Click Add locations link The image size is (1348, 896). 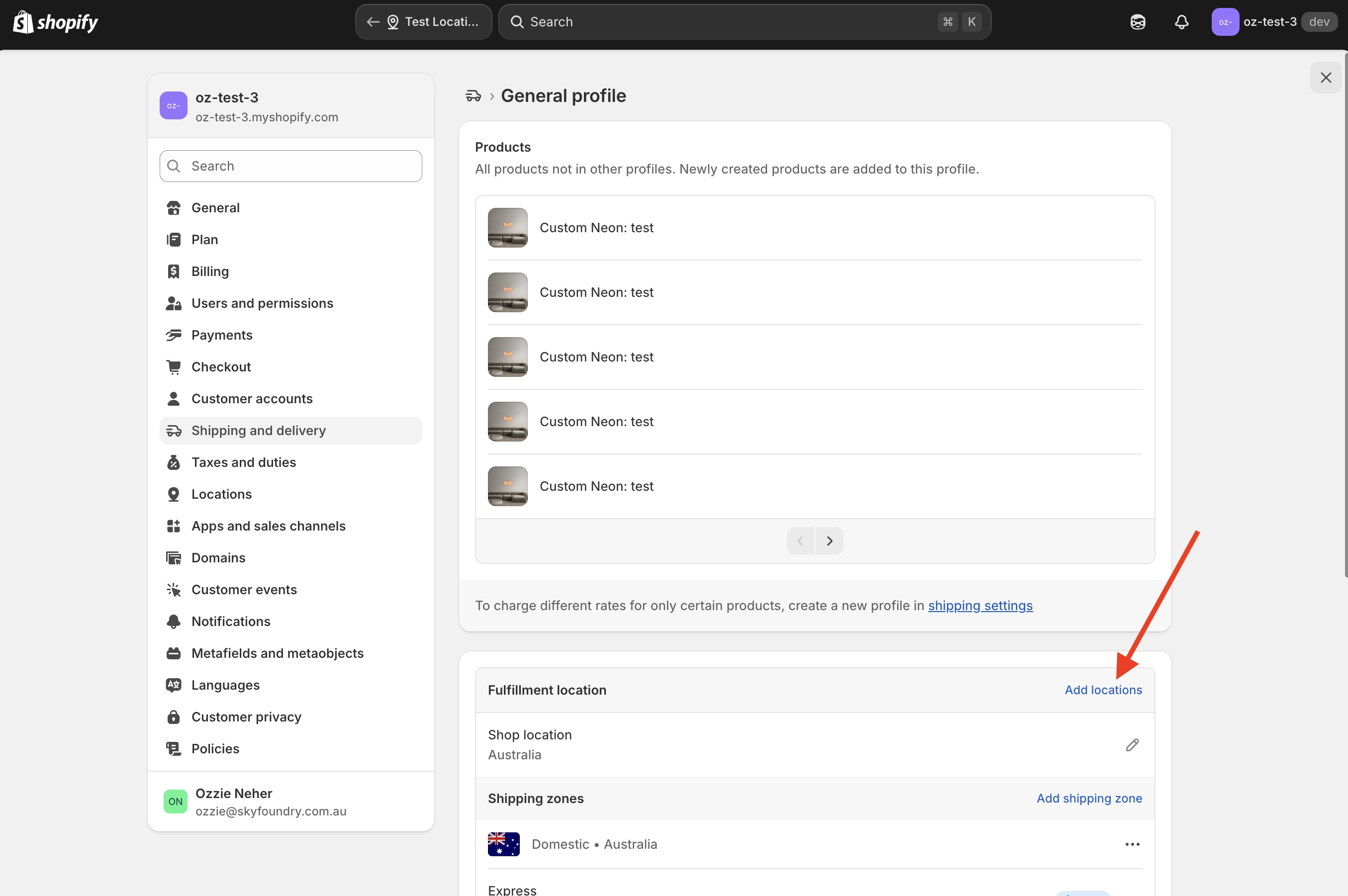point(1103,690)
